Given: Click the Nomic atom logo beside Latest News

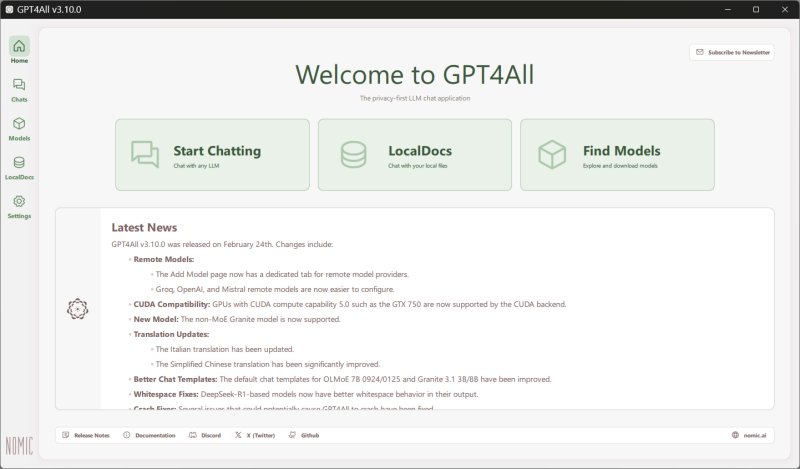Looking at the screenshot, I should (78, 309).
